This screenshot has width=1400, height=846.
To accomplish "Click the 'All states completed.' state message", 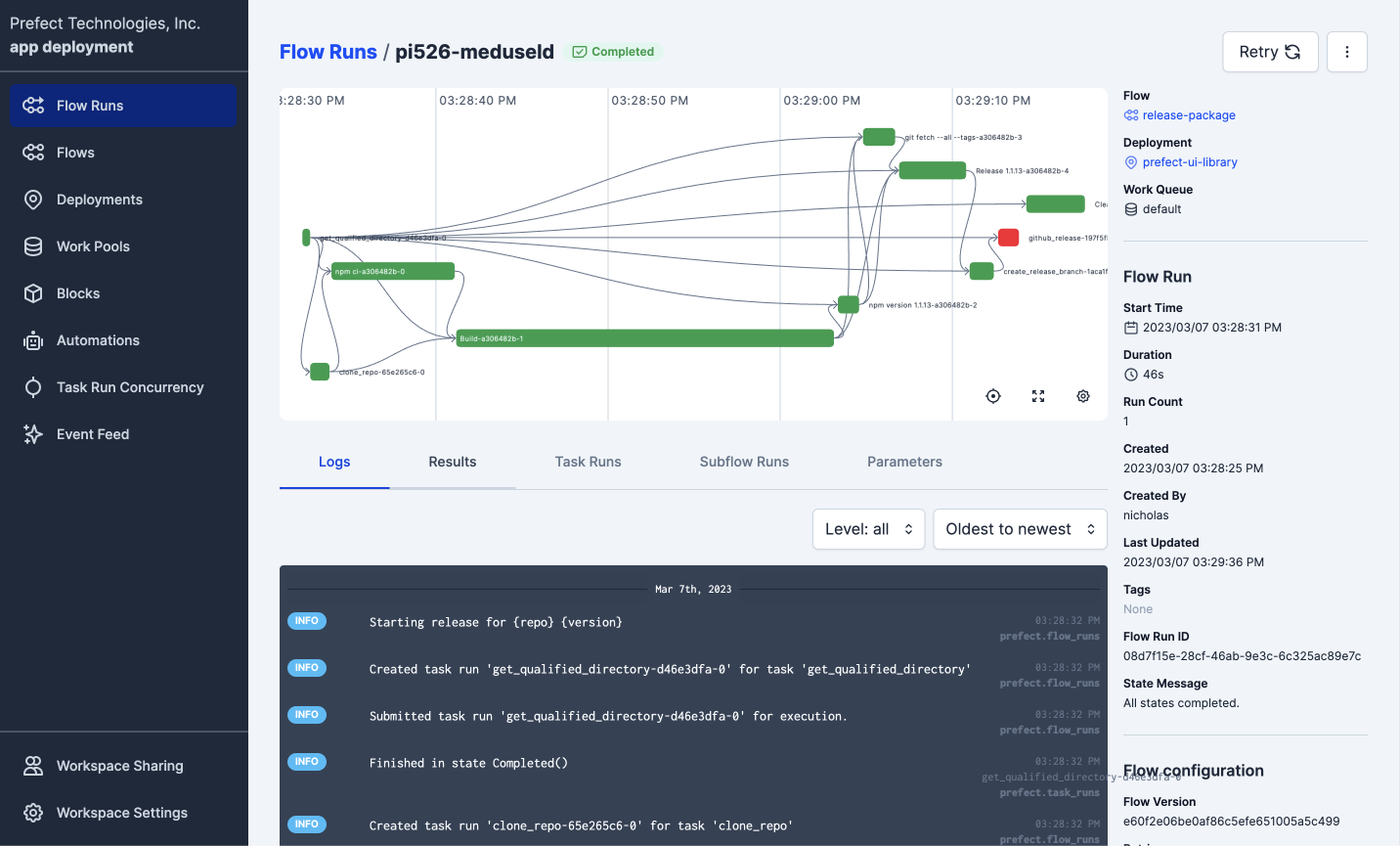I will pyautogui.click(x=1181, y=703).
